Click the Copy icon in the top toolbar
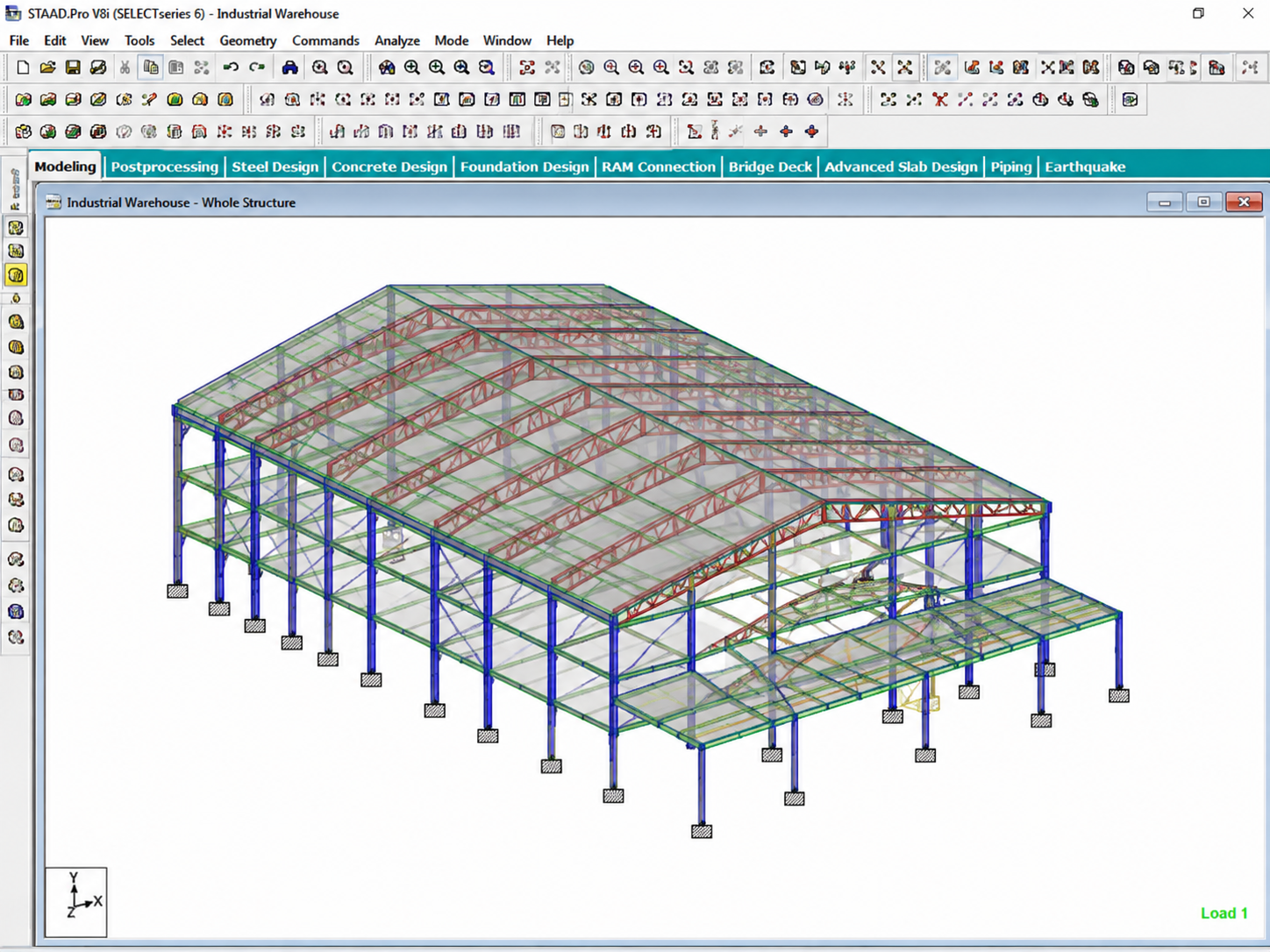 coord(151,67)
